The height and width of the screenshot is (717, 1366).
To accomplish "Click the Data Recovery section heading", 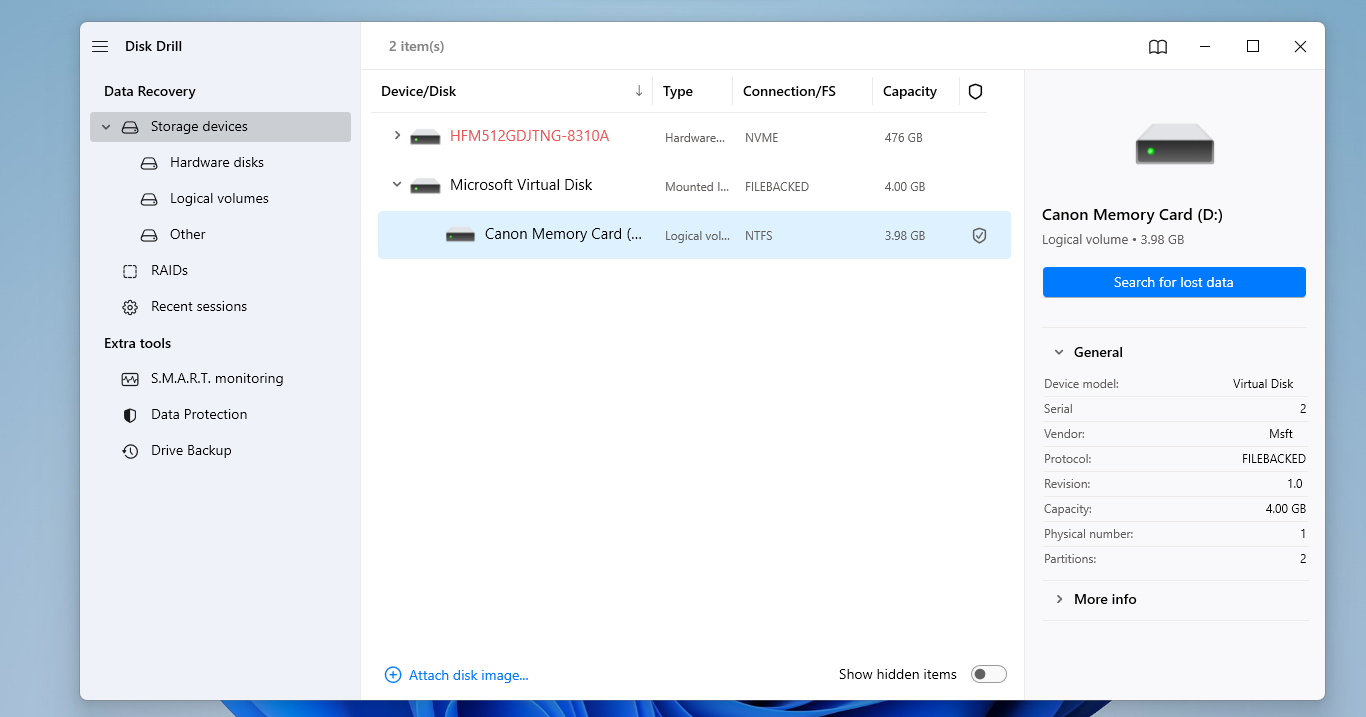I will (150, 91).
